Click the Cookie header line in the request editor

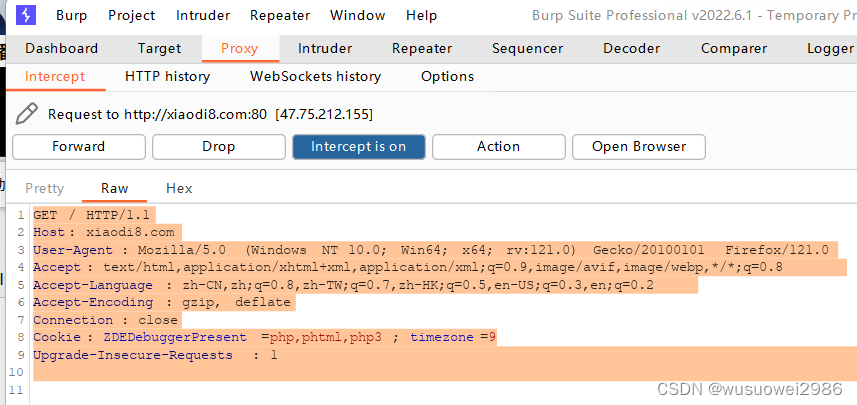tap(265, 337)
